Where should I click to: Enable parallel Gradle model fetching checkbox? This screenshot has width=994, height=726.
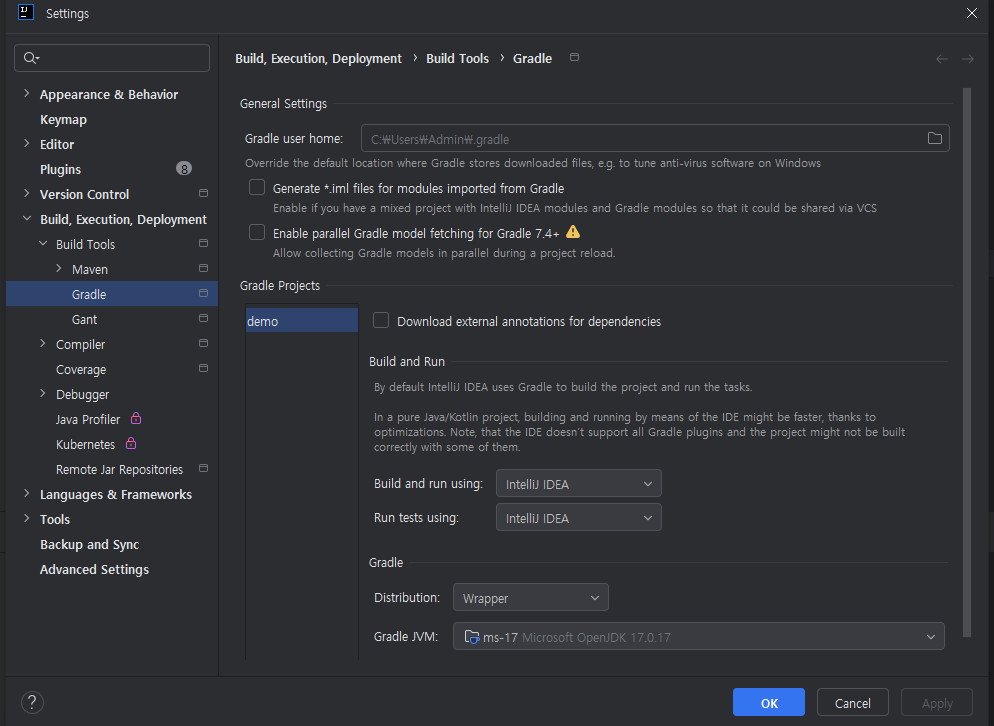[x=257, y=232]
